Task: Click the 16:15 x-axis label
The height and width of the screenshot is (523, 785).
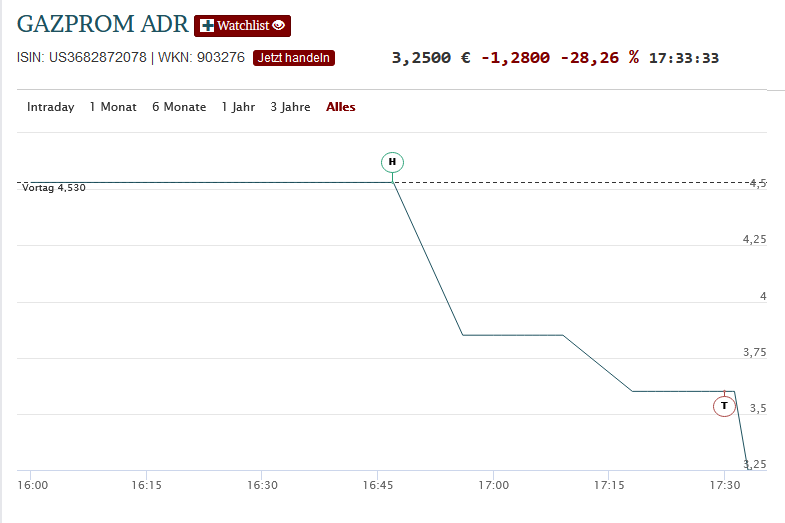Action: point(147,485)
